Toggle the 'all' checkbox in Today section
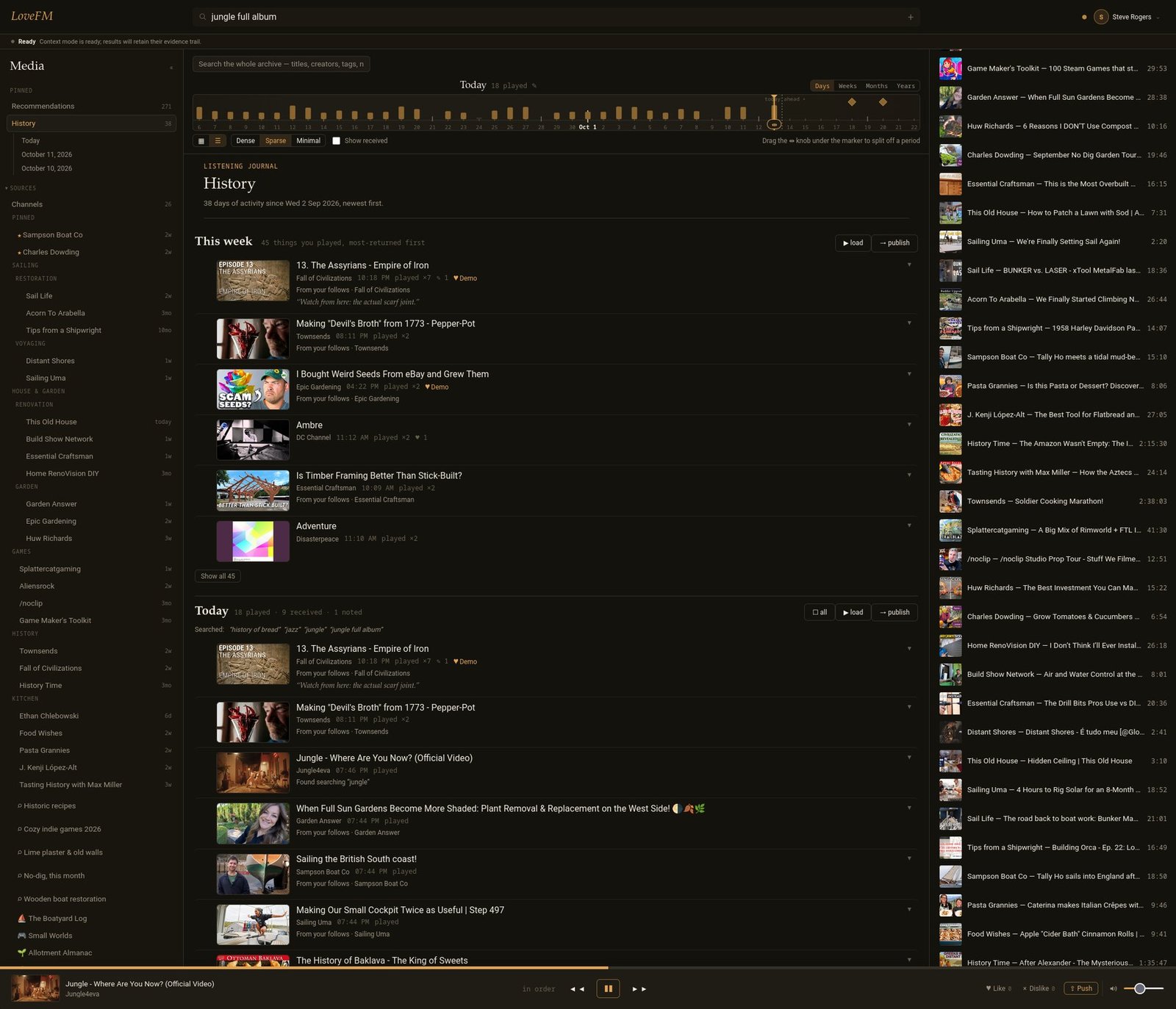Viewport: 1176px width, 1009px height. point(820,612)
